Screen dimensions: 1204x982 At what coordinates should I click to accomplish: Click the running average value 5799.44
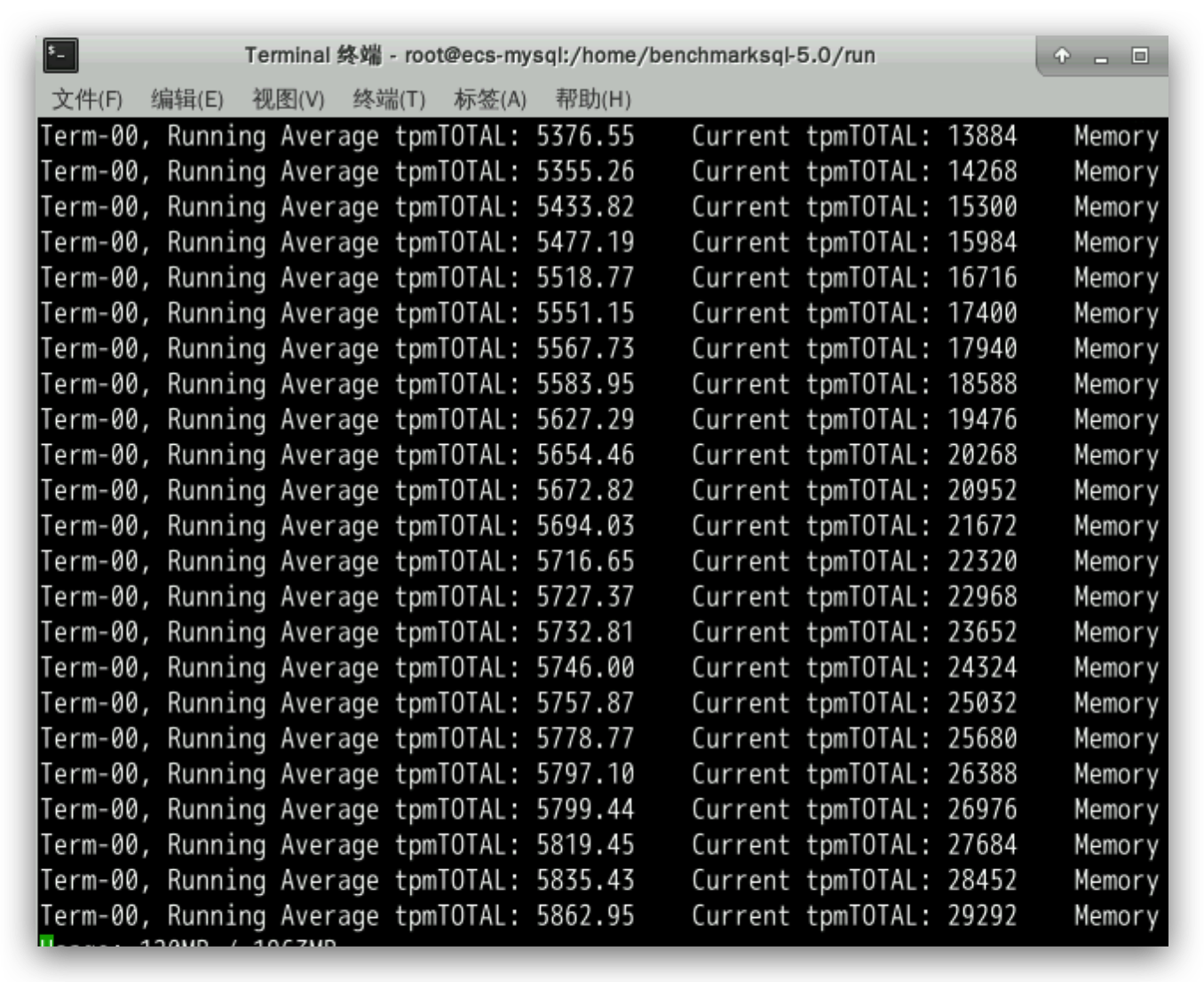(585, 810)
